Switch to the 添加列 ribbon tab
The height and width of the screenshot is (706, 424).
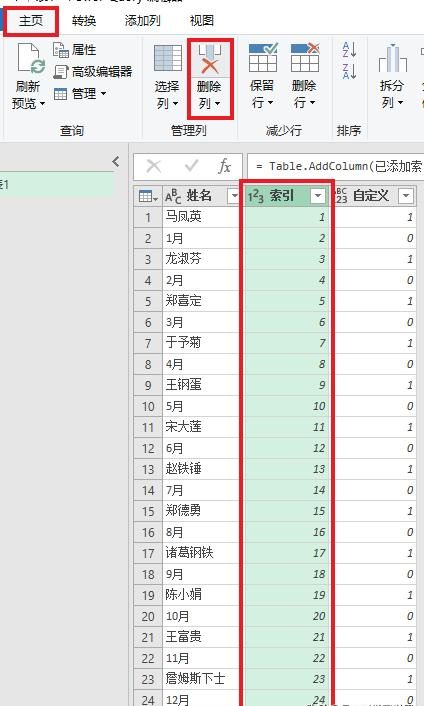142,21
